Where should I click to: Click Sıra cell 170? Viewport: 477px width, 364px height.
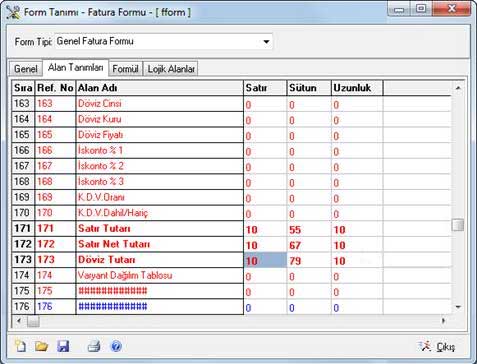(23, 213)
